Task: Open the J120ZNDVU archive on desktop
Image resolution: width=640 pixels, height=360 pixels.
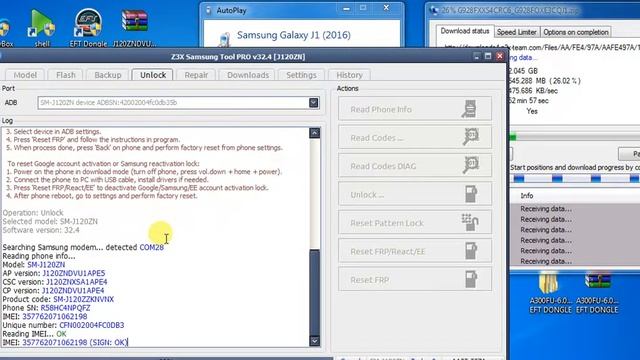Action: 134,27
